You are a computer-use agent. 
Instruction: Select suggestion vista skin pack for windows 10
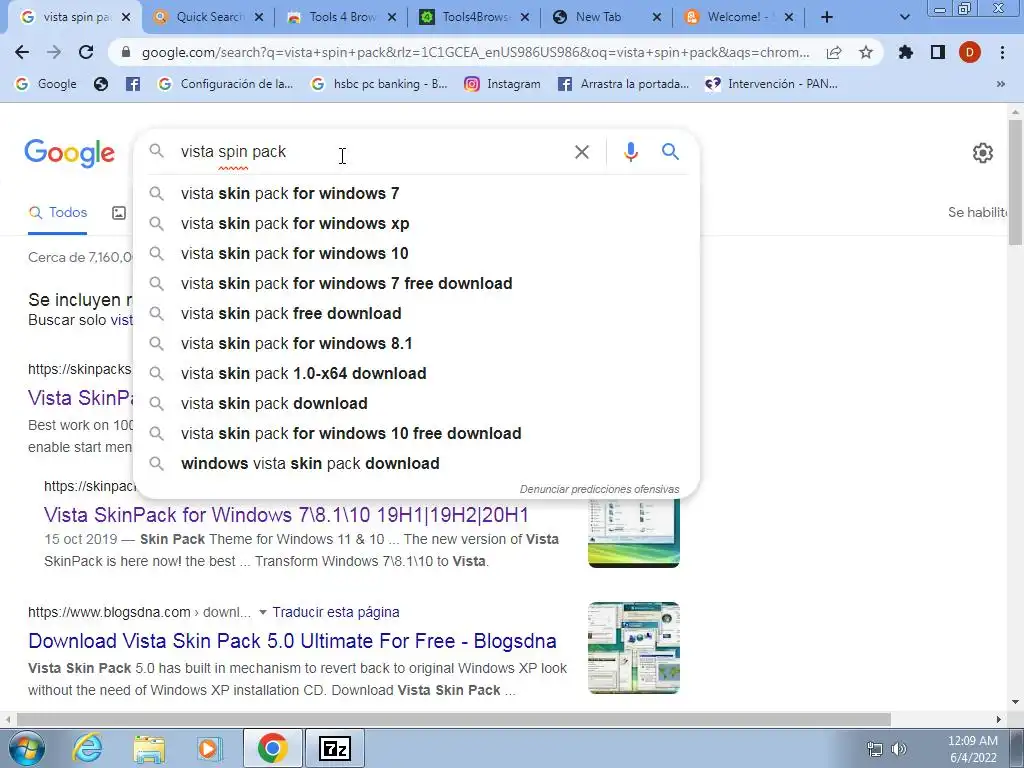pos(416,253)
